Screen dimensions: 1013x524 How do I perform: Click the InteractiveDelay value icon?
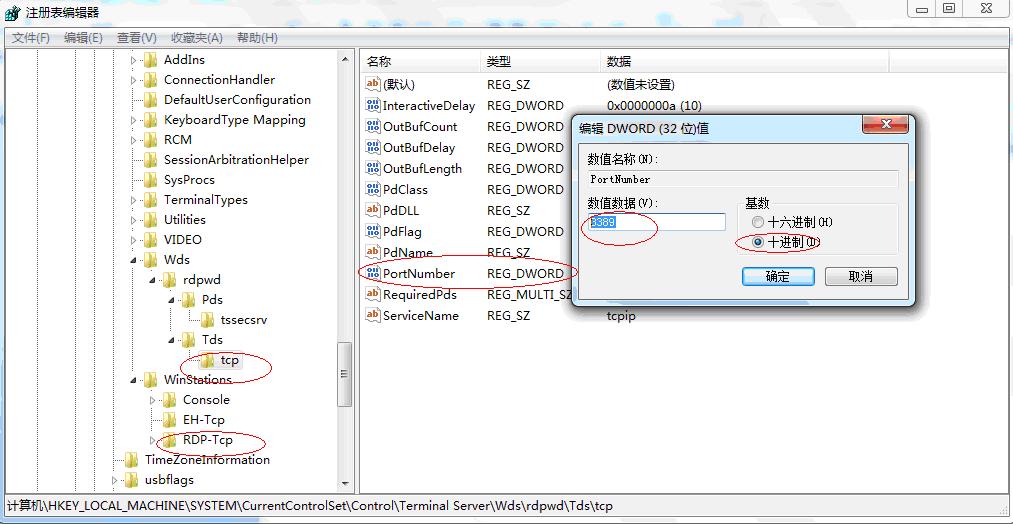tap(373, 105)
